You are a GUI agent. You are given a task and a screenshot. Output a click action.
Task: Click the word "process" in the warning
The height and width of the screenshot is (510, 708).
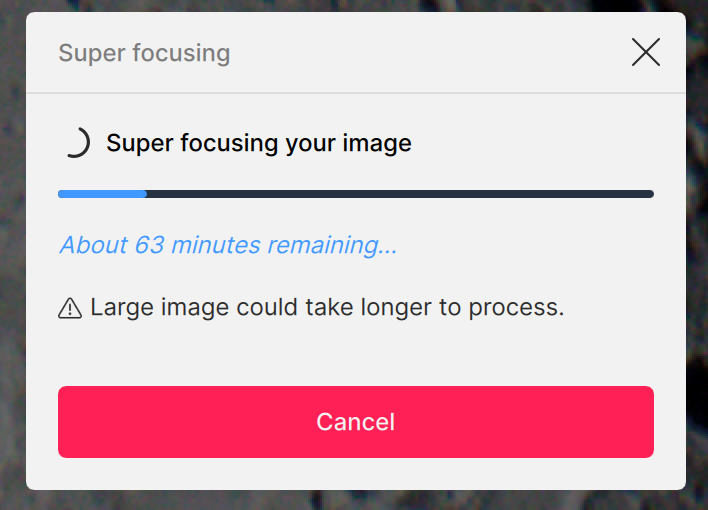[524, 307]
